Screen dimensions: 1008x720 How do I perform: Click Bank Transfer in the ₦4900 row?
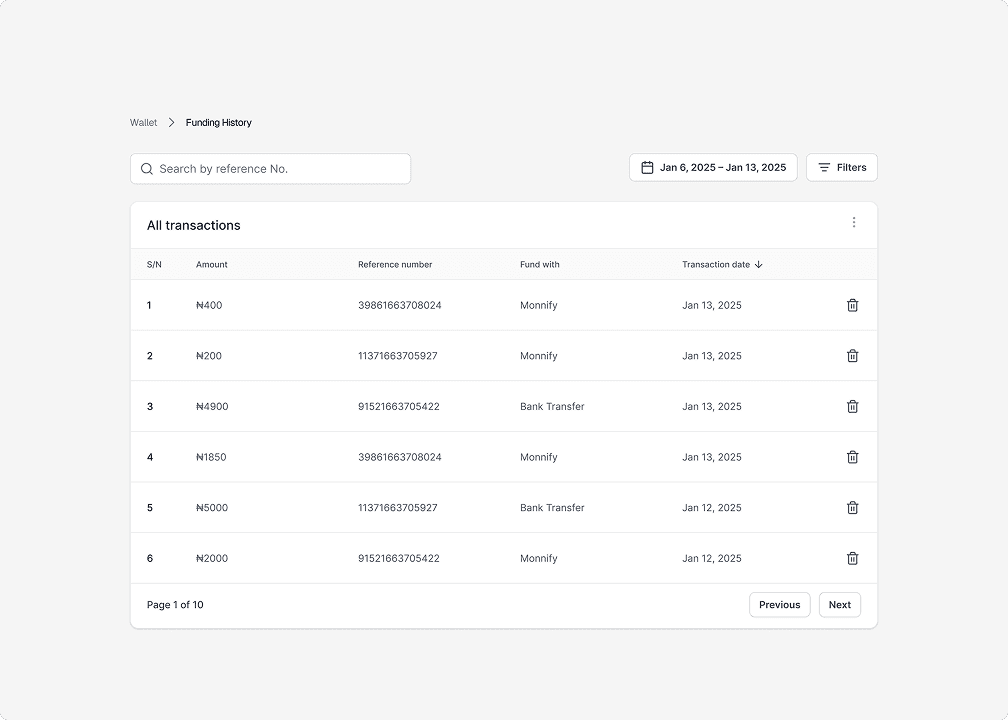coord(552,406)
